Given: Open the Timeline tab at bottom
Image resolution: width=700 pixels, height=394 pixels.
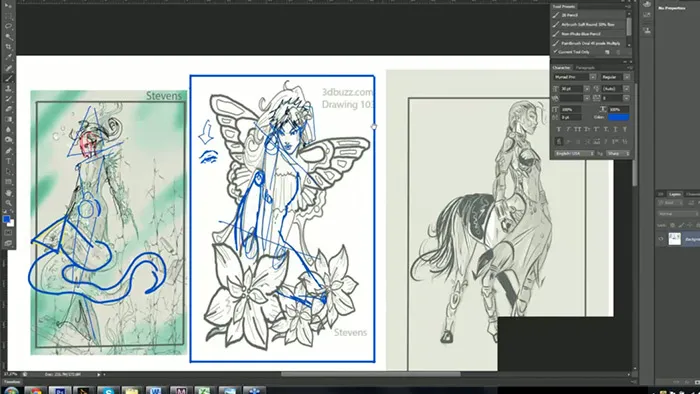Looking at the screenshot, I should (x=12, y=382).
